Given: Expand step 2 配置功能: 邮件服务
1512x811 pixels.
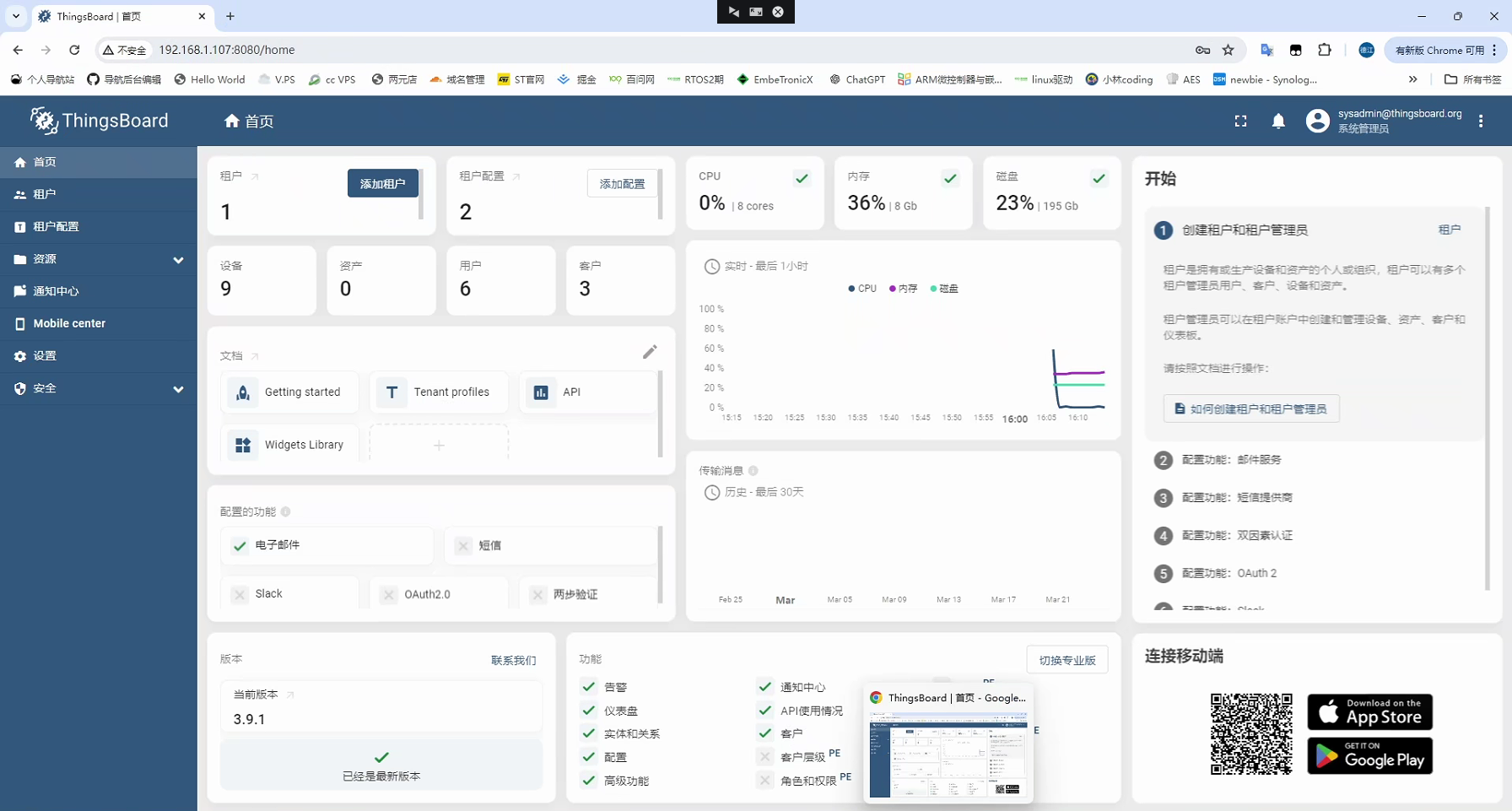Looking at the screenshot, I should click(x=1231, y=460).
